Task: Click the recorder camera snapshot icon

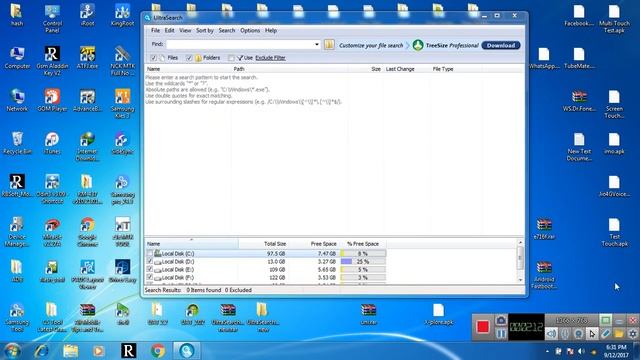Action: (x=501, y=320)
